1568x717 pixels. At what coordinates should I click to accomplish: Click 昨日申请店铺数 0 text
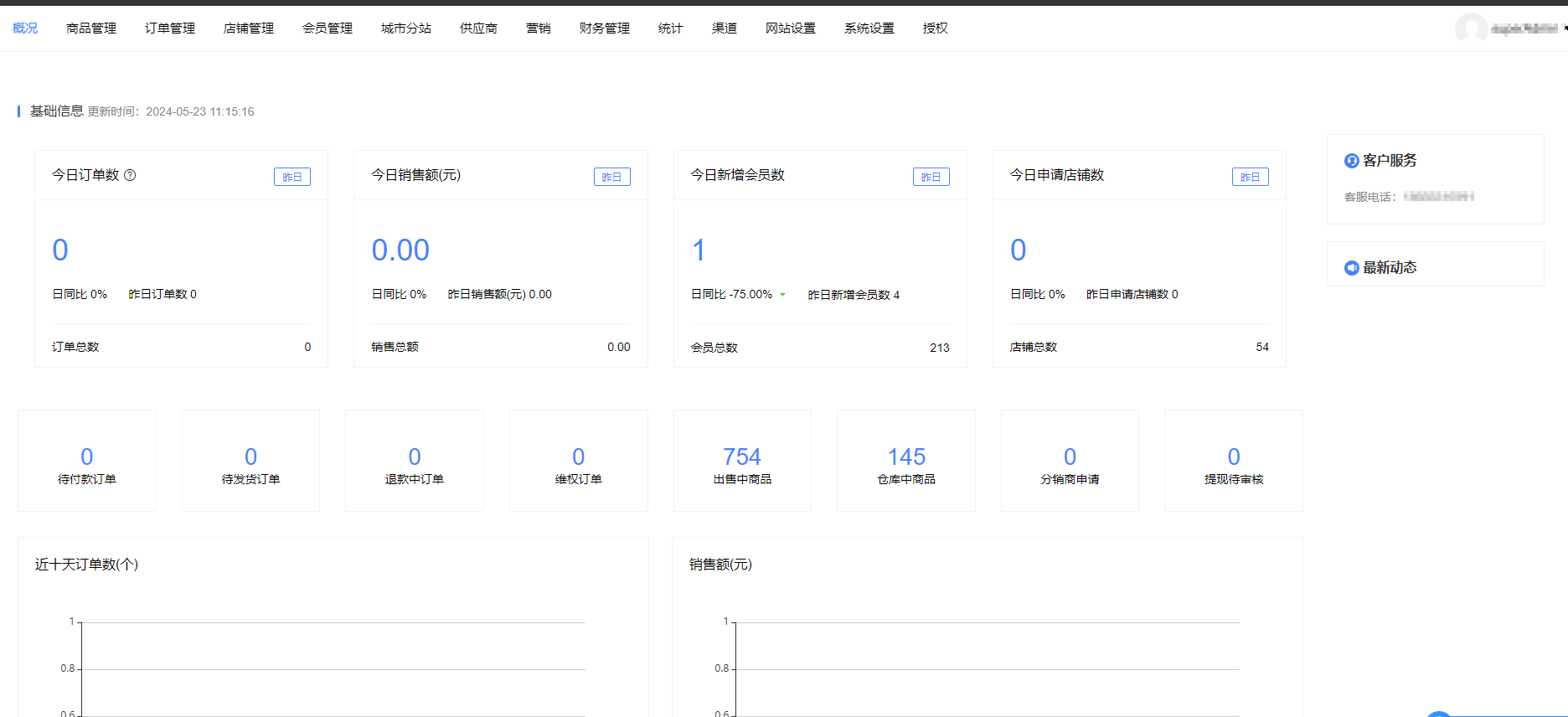pos(1132,294)
